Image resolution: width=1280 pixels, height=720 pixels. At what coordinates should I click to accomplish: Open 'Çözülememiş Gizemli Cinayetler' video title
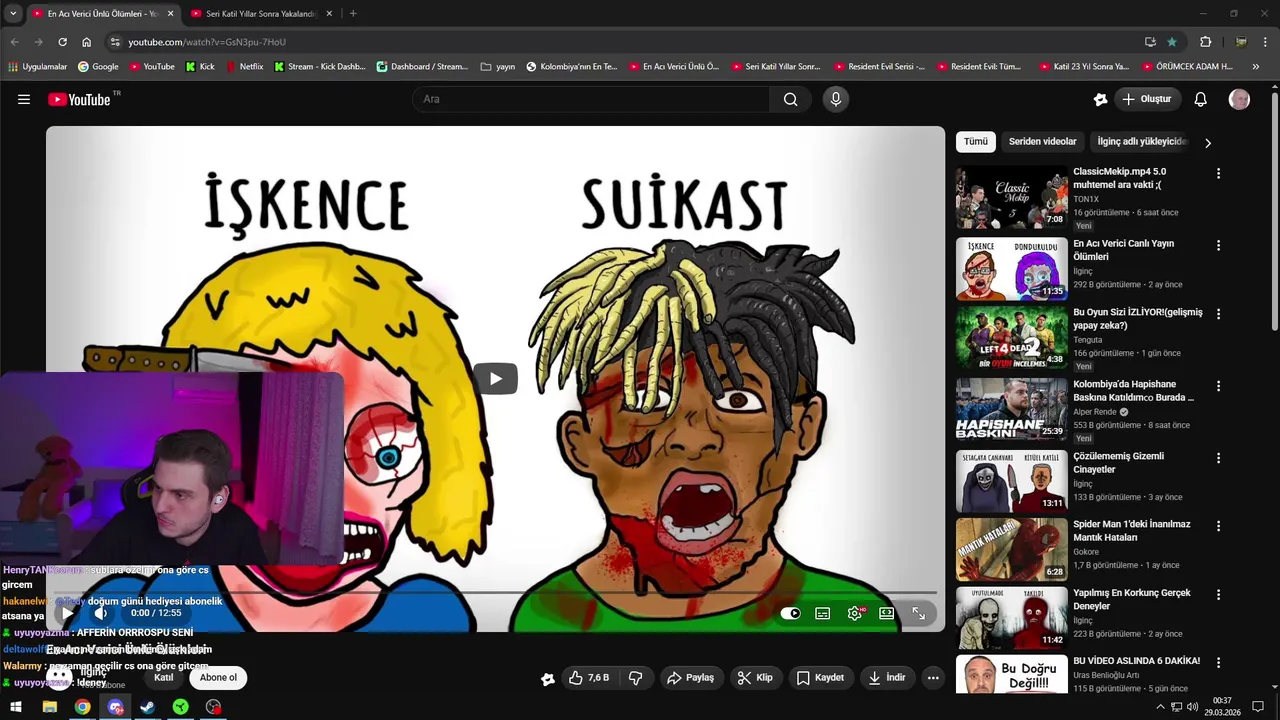click(x=1118, y=463)
